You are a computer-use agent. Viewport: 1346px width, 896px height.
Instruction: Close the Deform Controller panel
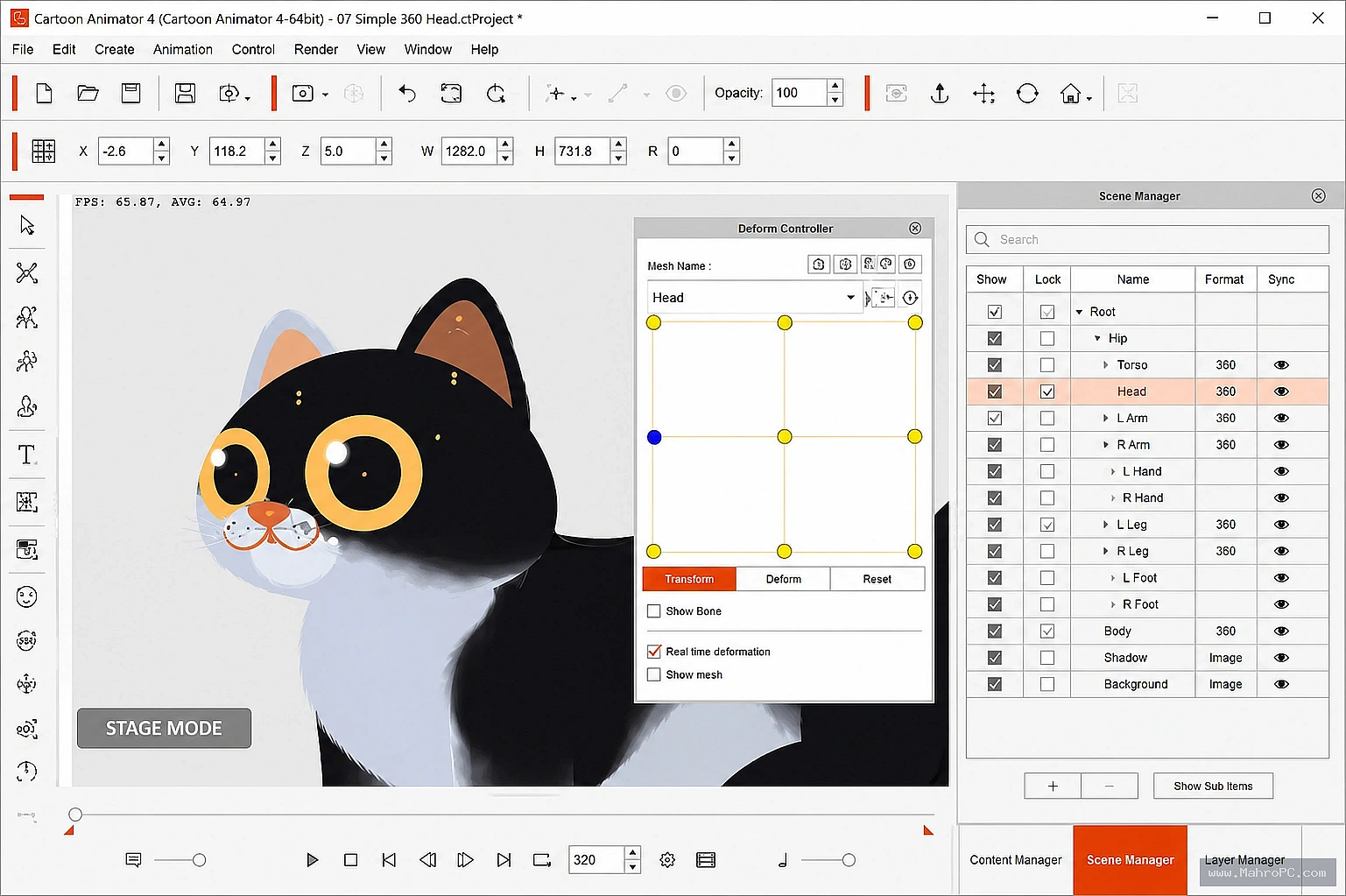[x=915, y=228]
